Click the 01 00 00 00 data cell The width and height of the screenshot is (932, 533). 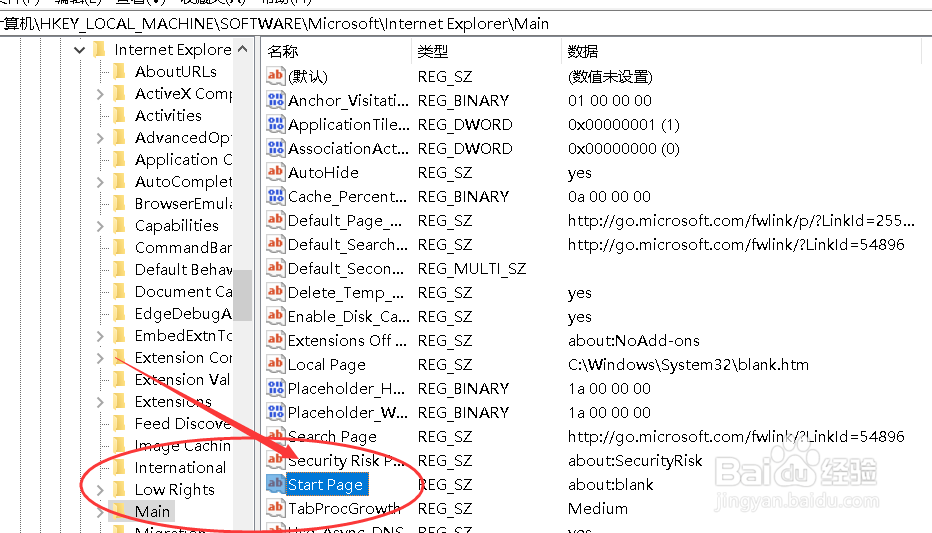tap(610, 100)
